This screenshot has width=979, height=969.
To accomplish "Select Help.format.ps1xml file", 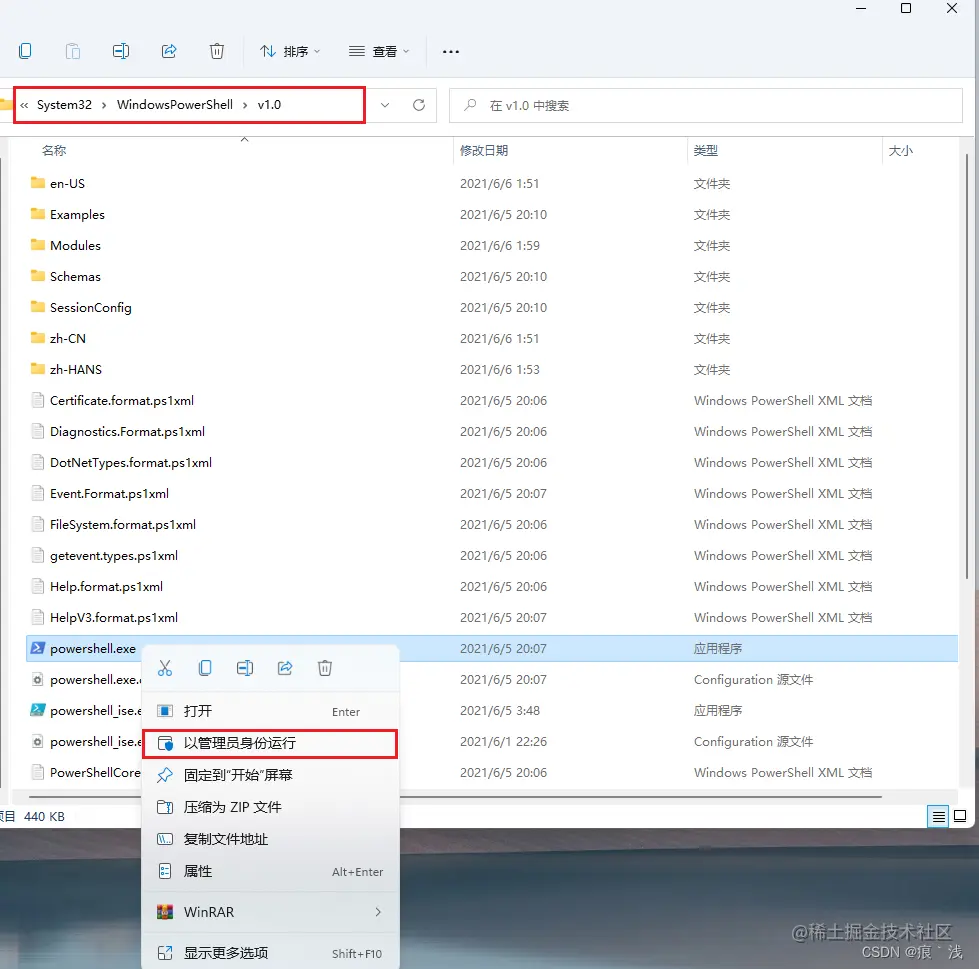I will point(106,587).
